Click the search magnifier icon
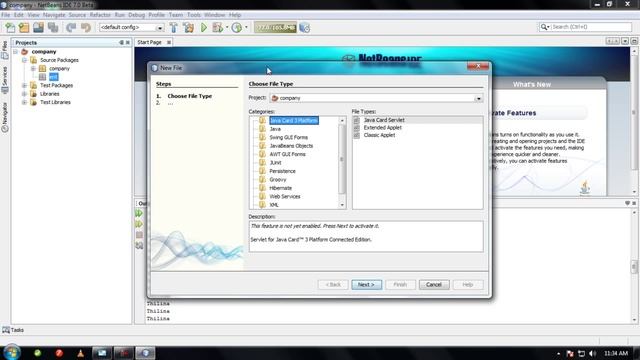The image size is (640, 360). click(544, 27)
